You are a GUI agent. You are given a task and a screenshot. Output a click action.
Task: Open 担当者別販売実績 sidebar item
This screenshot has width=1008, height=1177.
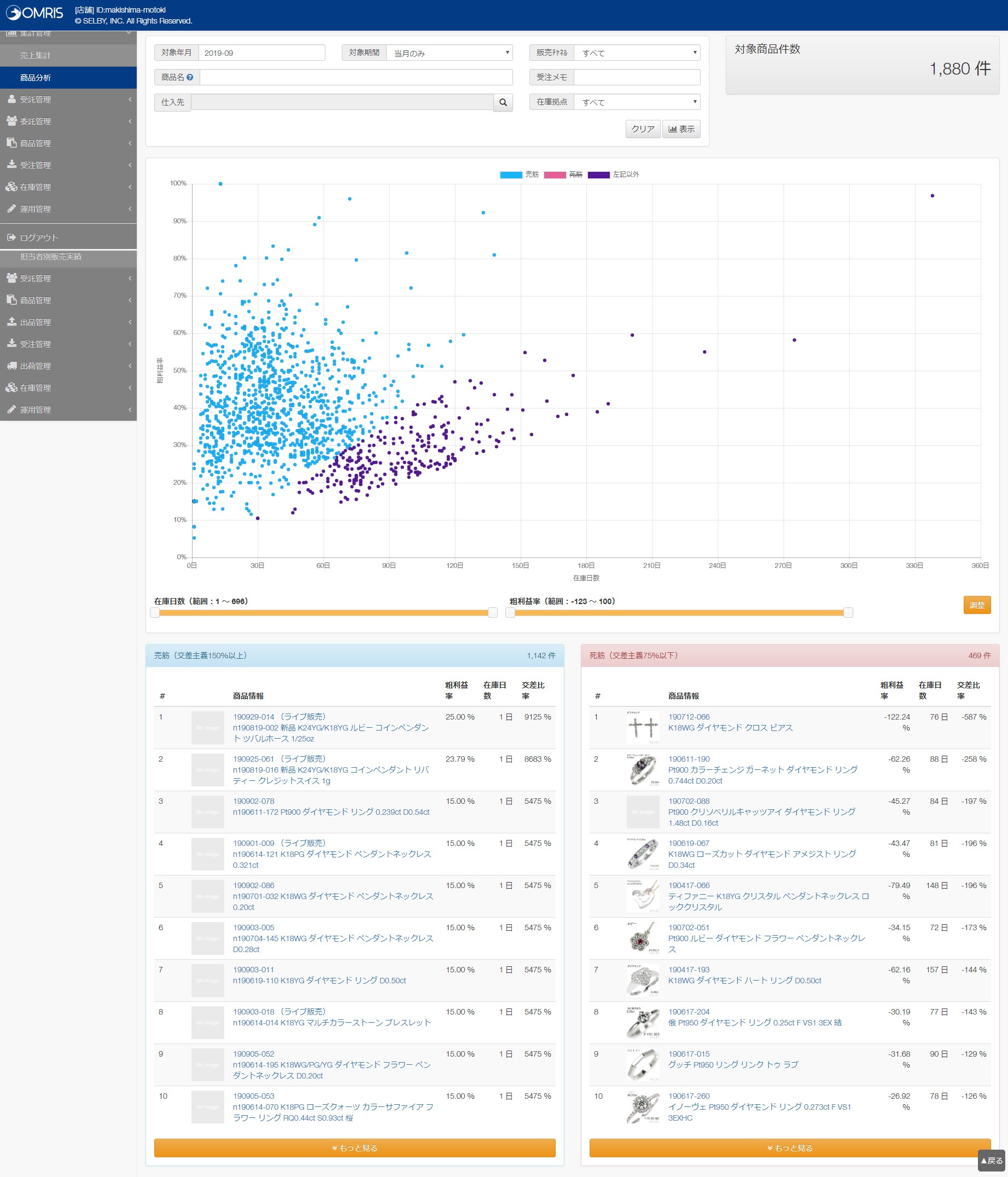point(68,257)
